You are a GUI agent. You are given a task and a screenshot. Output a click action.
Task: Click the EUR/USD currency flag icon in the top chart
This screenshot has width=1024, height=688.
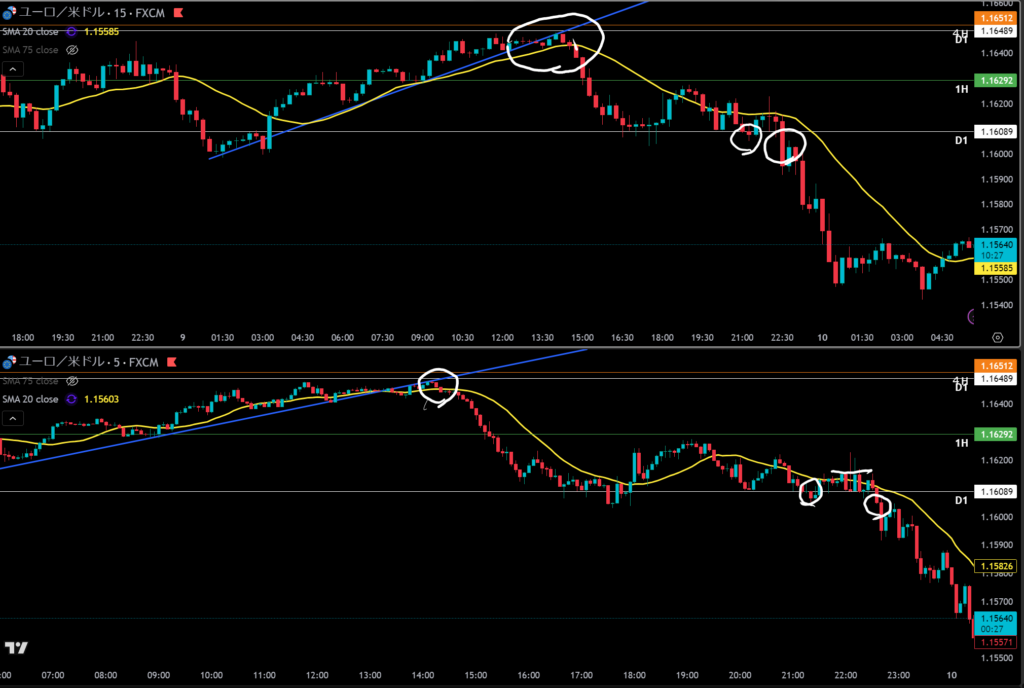(10, 13)
